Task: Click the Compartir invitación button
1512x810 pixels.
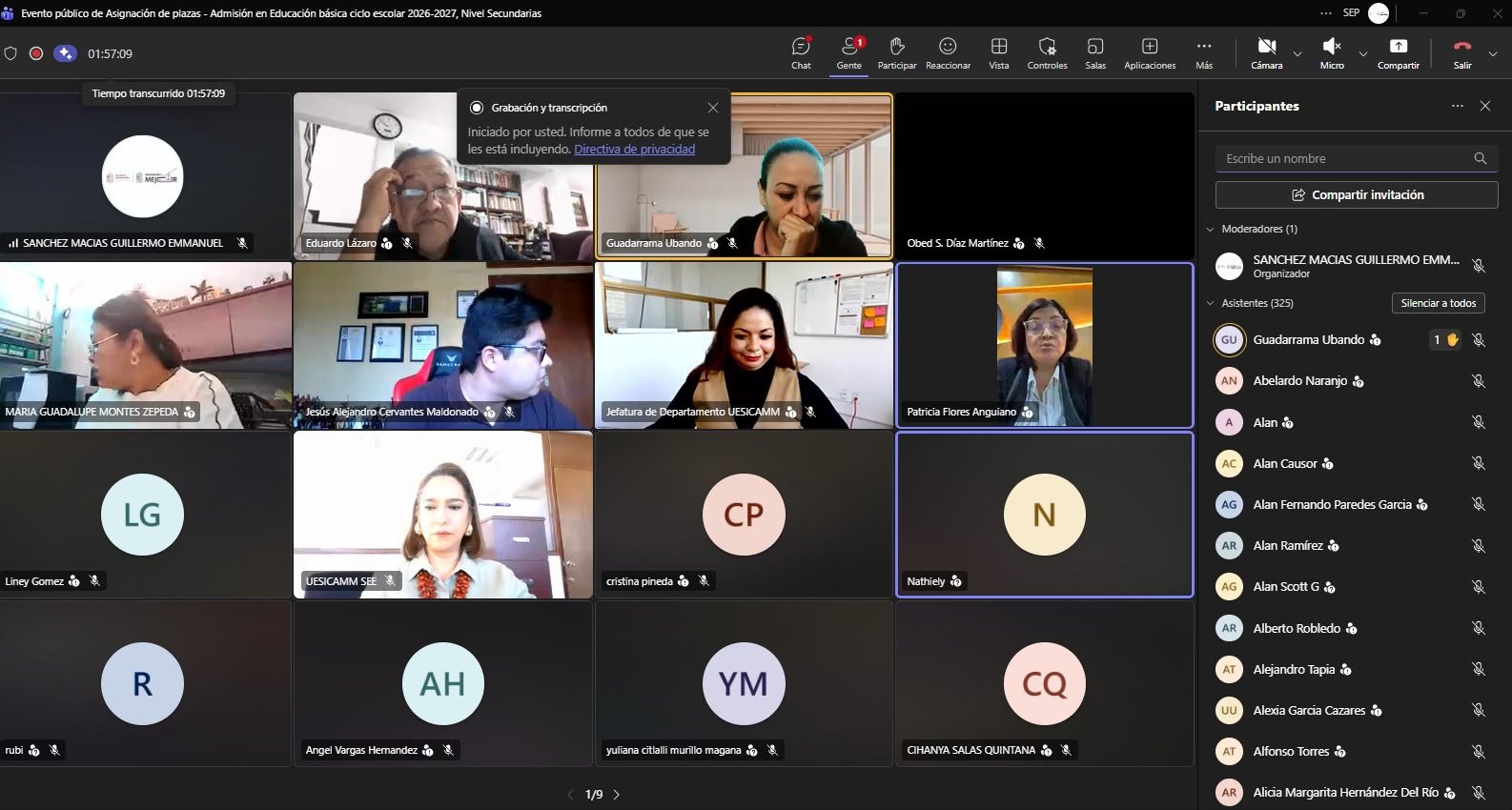Action: (x=1356, y=194)
